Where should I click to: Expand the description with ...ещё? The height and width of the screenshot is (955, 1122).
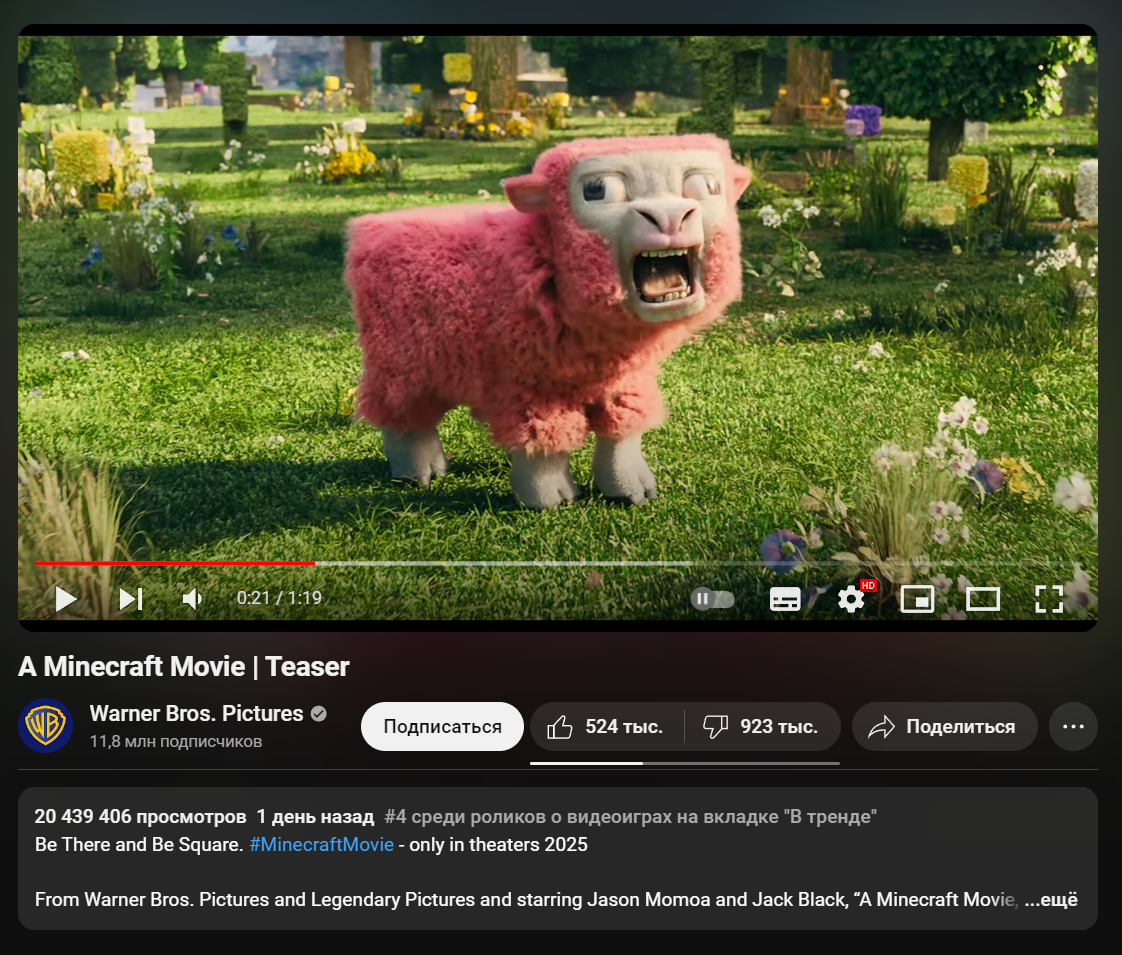[1051, 899]
